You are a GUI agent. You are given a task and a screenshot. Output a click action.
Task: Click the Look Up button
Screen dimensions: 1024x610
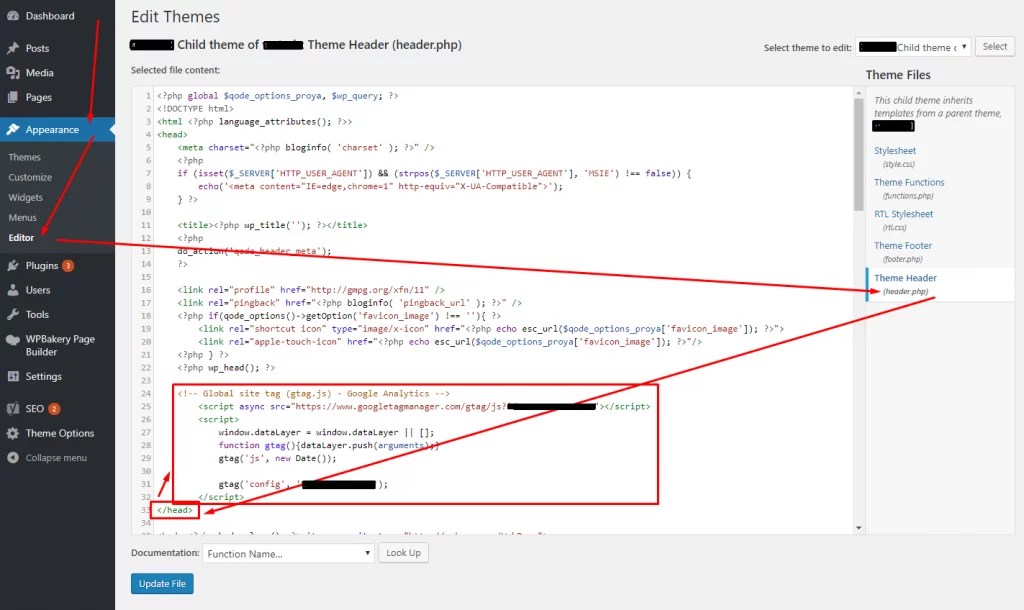click(x=404, y=553)
